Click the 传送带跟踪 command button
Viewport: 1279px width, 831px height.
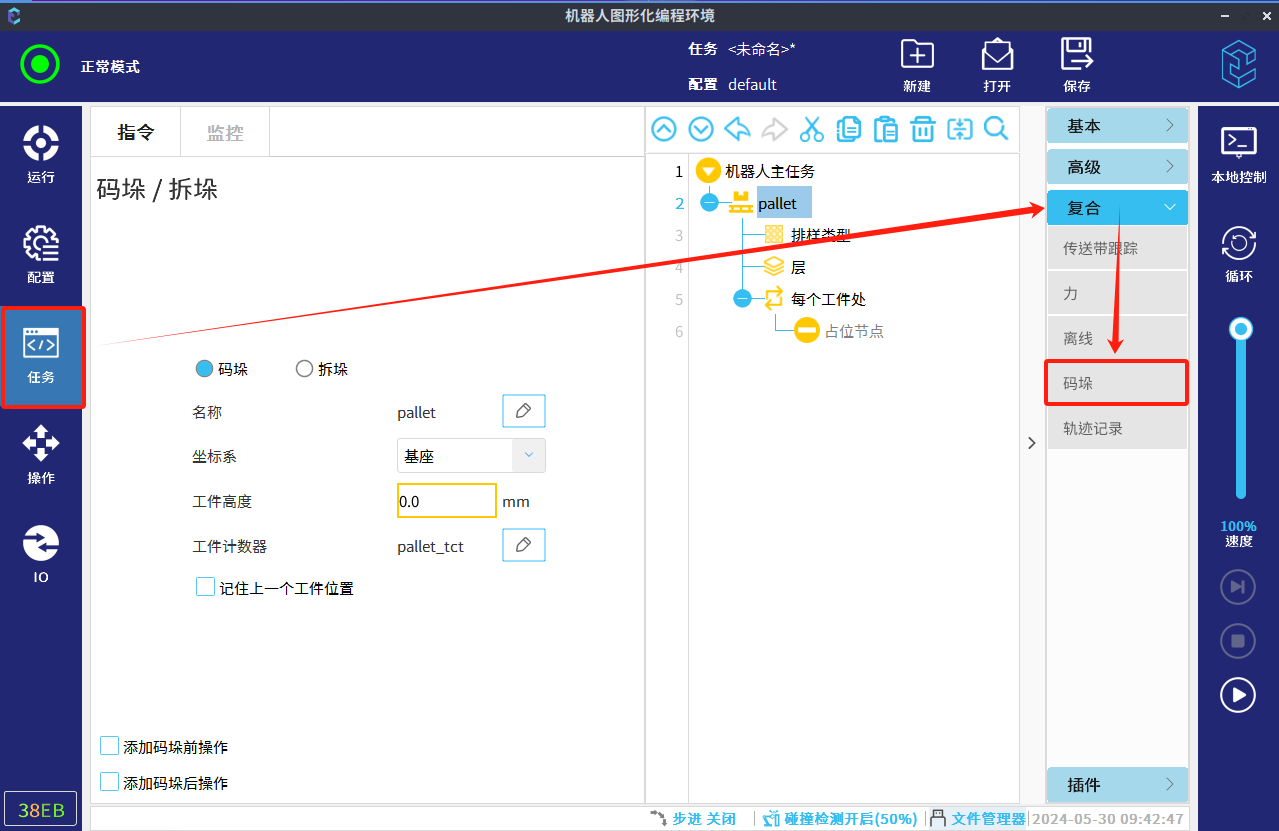tap(1117, 248)
